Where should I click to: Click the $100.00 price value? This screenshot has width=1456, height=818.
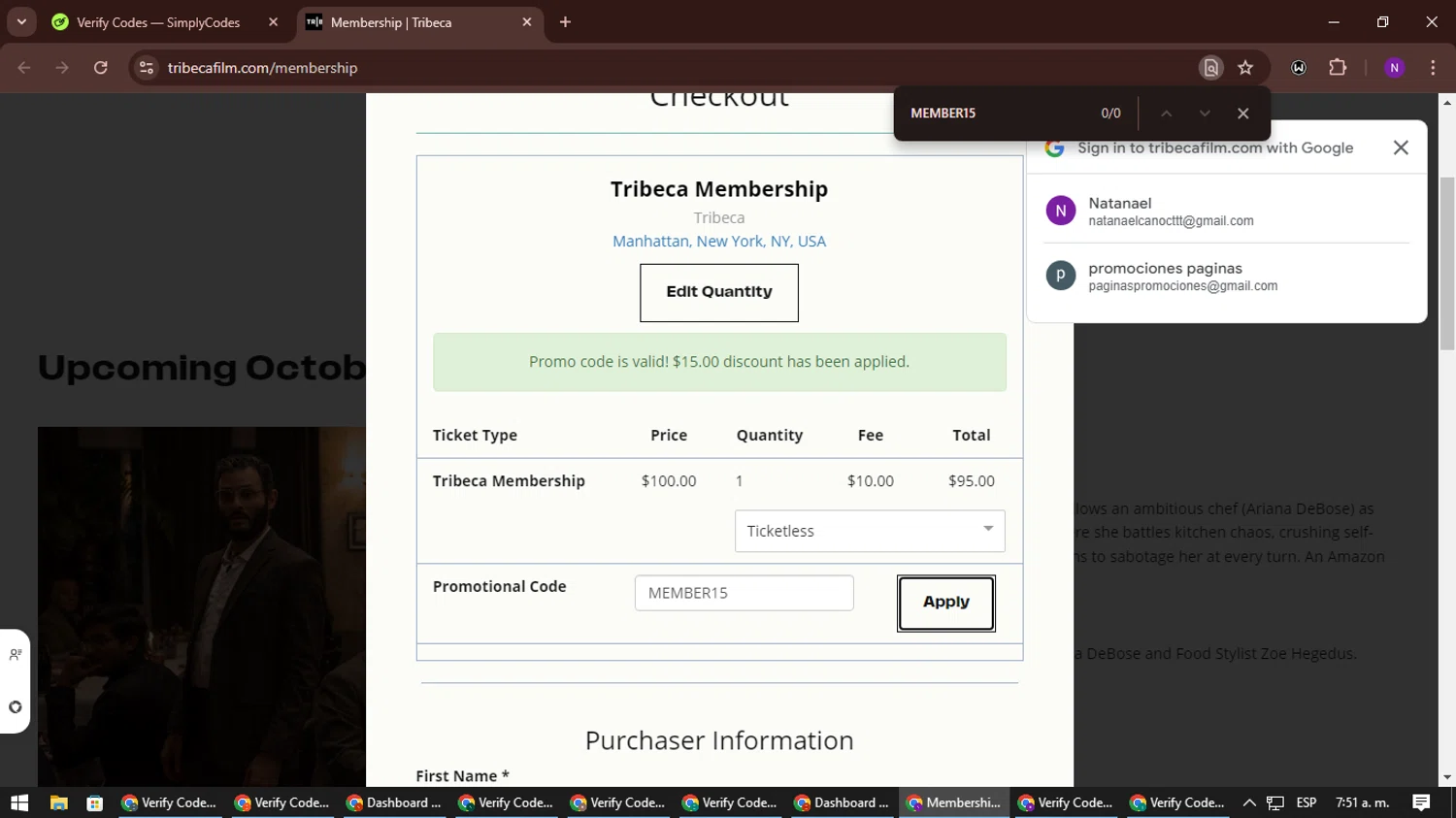point(669,481)
